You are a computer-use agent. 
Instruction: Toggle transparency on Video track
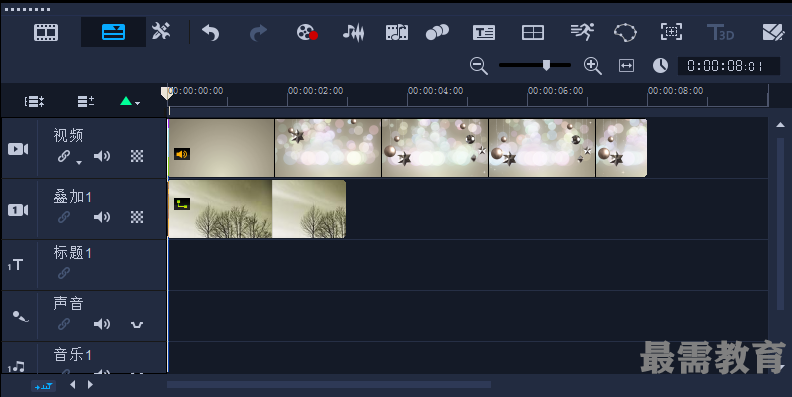(137, 156)
